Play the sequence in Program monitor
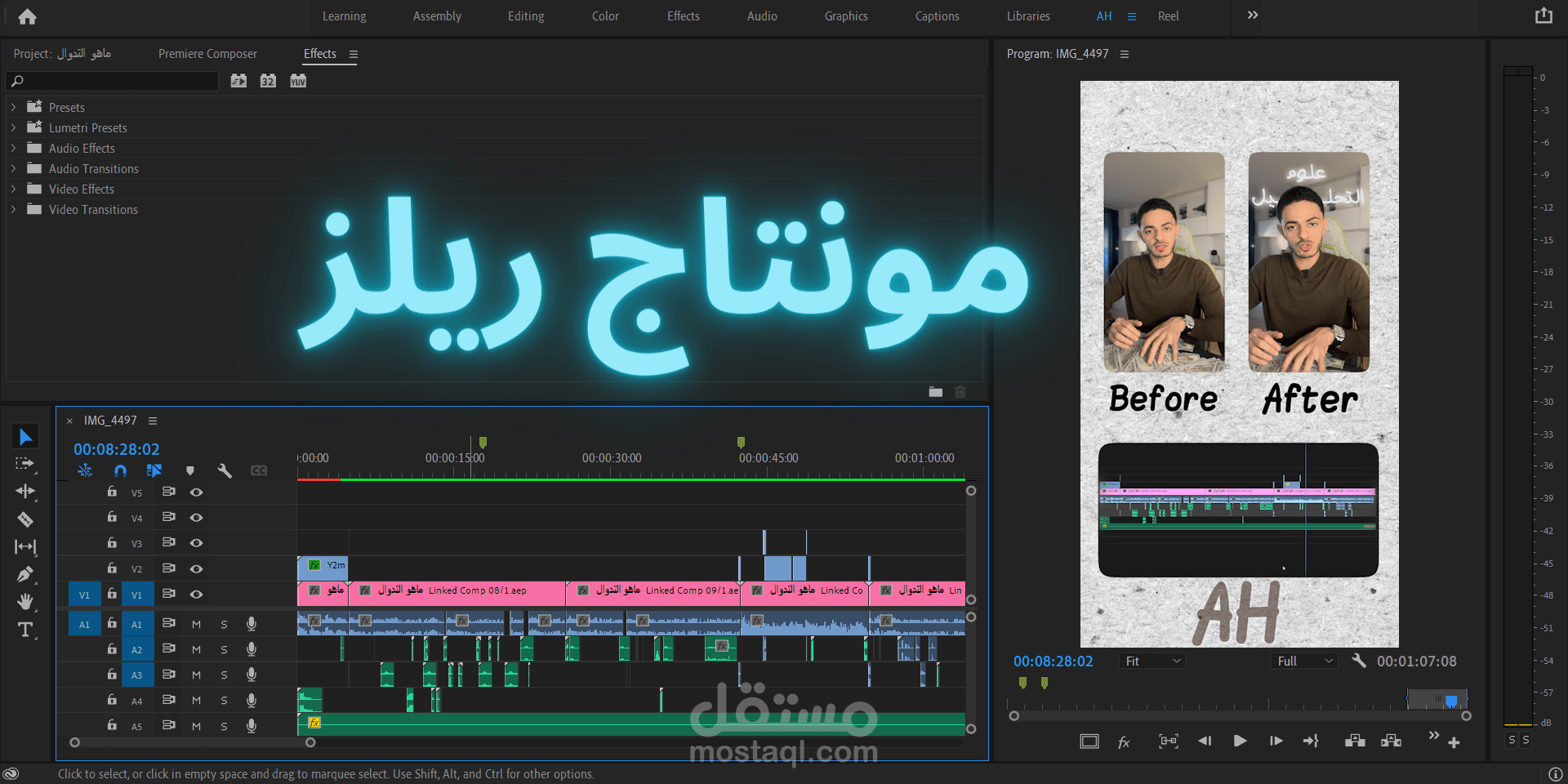The width and height of the screenshot is (1568, 784). (x=1240, y=741)
